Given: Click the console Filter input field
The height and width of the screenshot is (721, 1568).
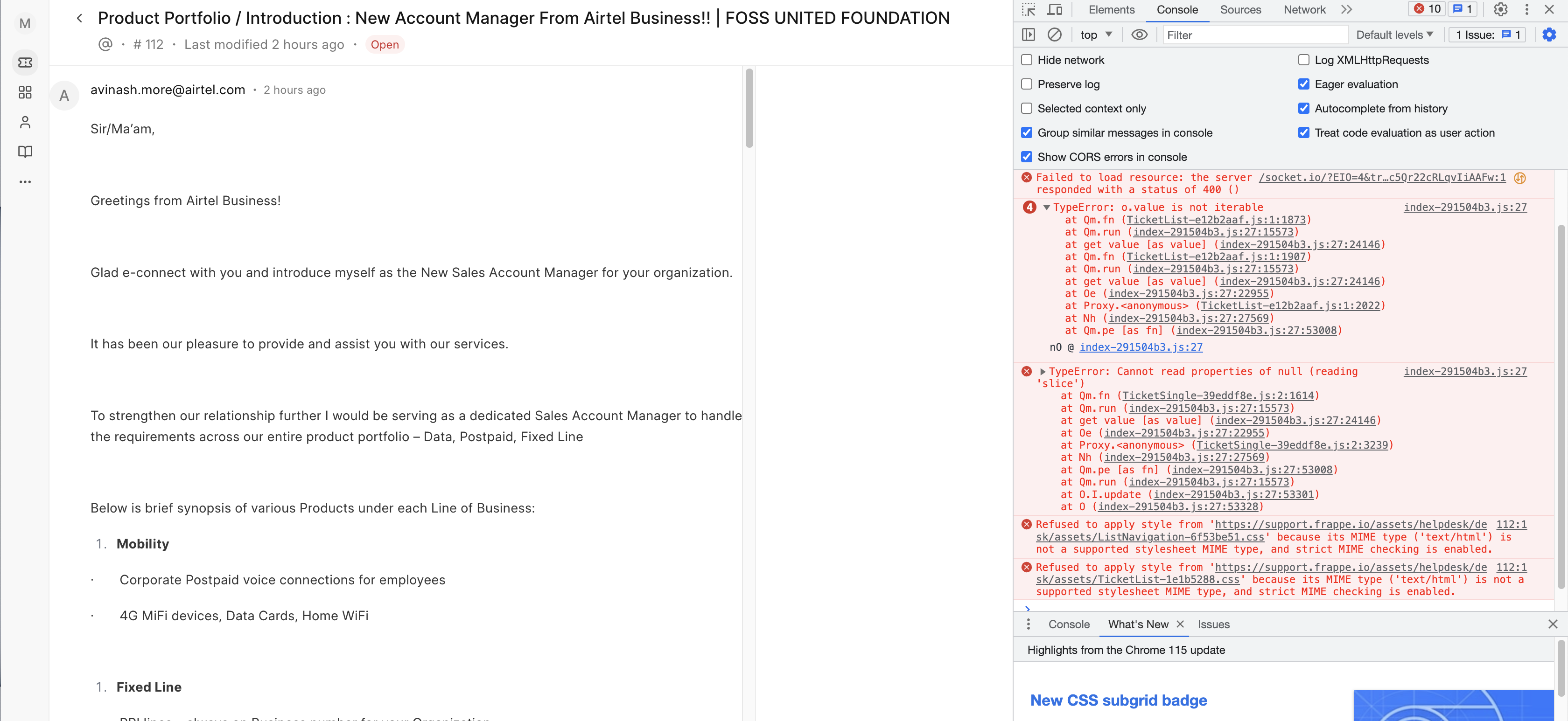Looking at the screenshot, I should (1254, 35).
